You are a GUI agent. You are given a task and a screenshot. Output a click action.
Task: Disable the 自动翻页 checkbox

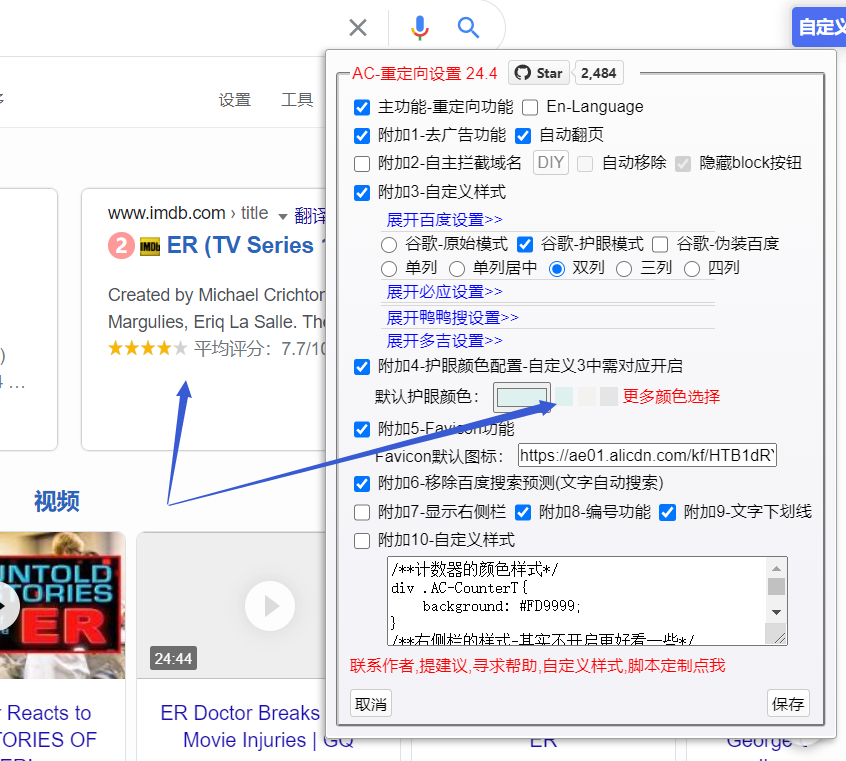point(522,135)
